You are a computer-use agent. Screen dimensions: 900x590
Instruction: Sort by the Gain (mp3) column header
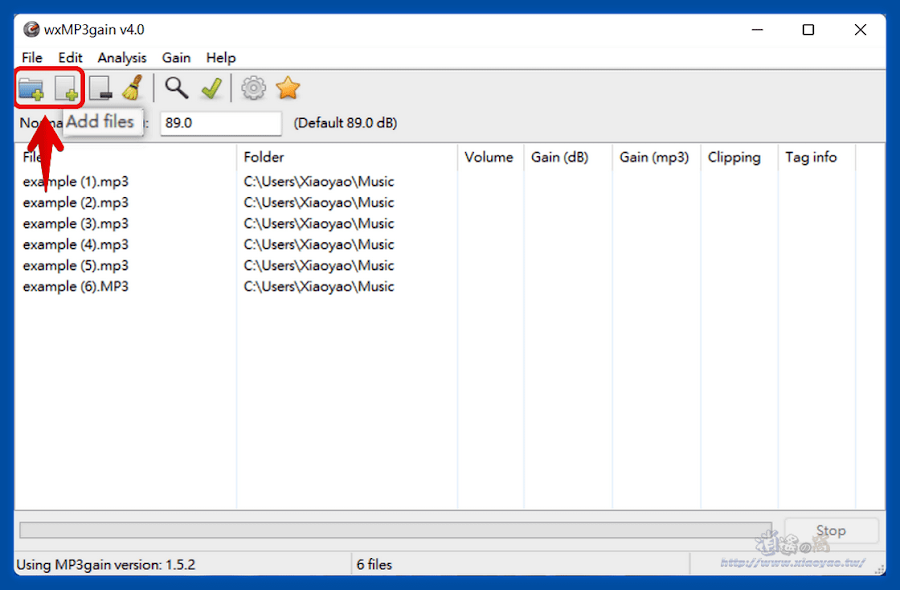coord(656,157)
